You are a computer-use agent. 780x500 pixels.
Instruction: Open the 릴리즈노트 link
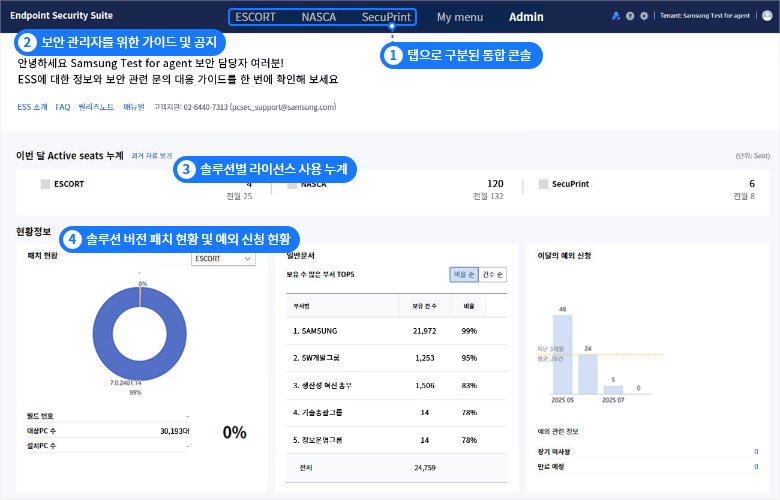click(x=97, y=107)
